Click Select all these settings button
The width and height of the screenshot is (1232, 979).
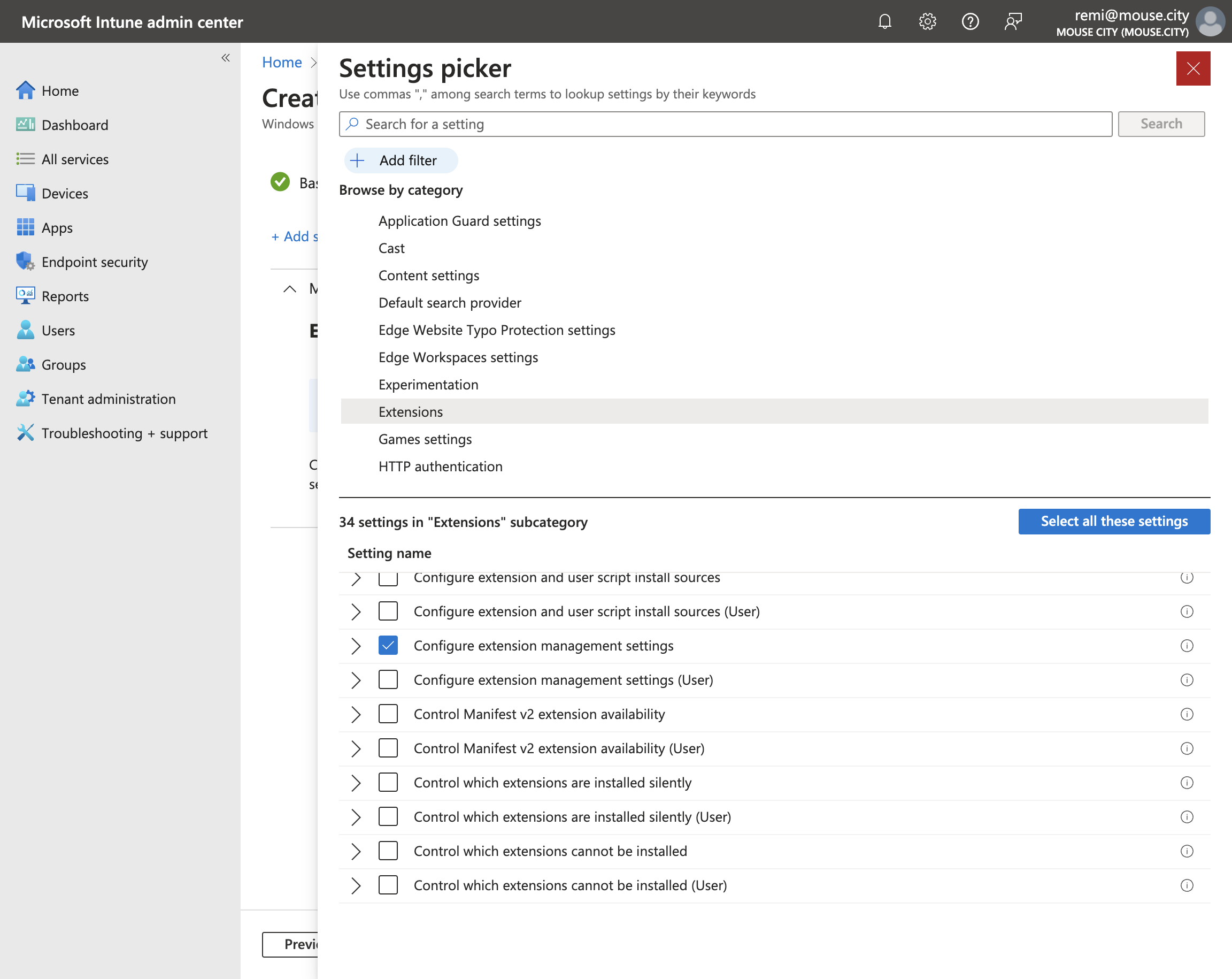(1114, 522)
